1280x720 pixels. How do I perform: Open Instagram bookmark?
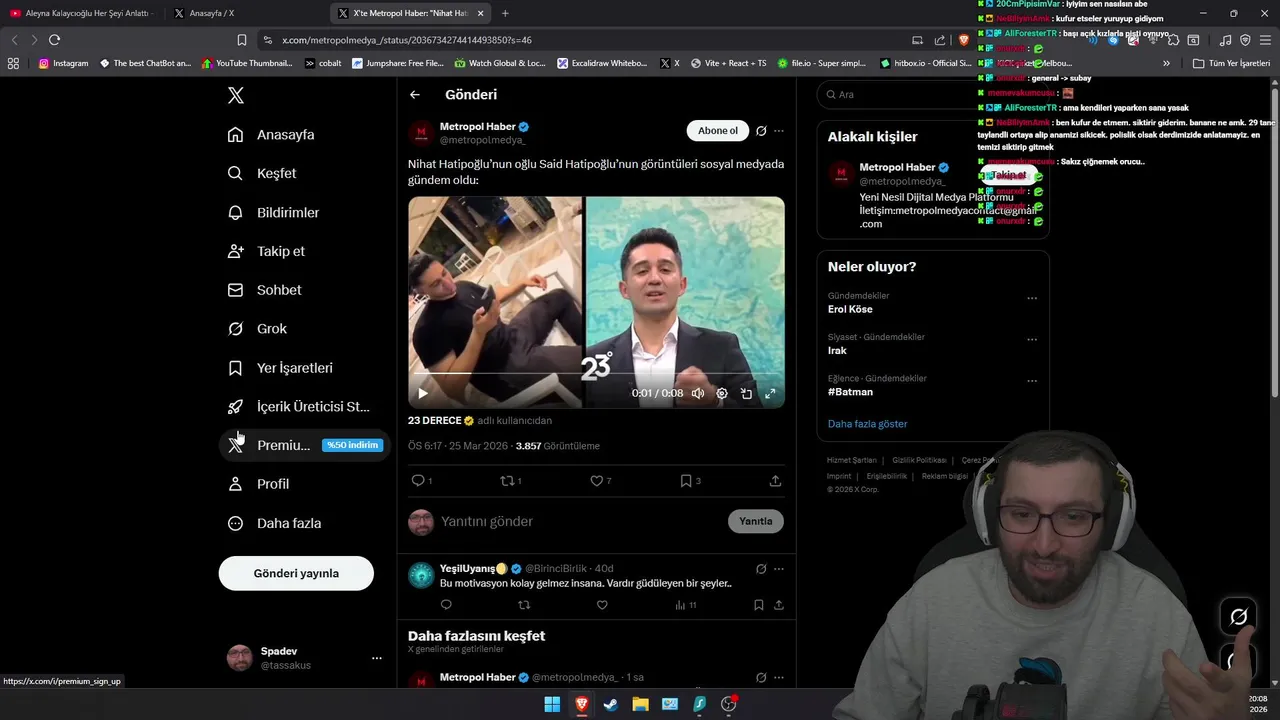point(64,63)
